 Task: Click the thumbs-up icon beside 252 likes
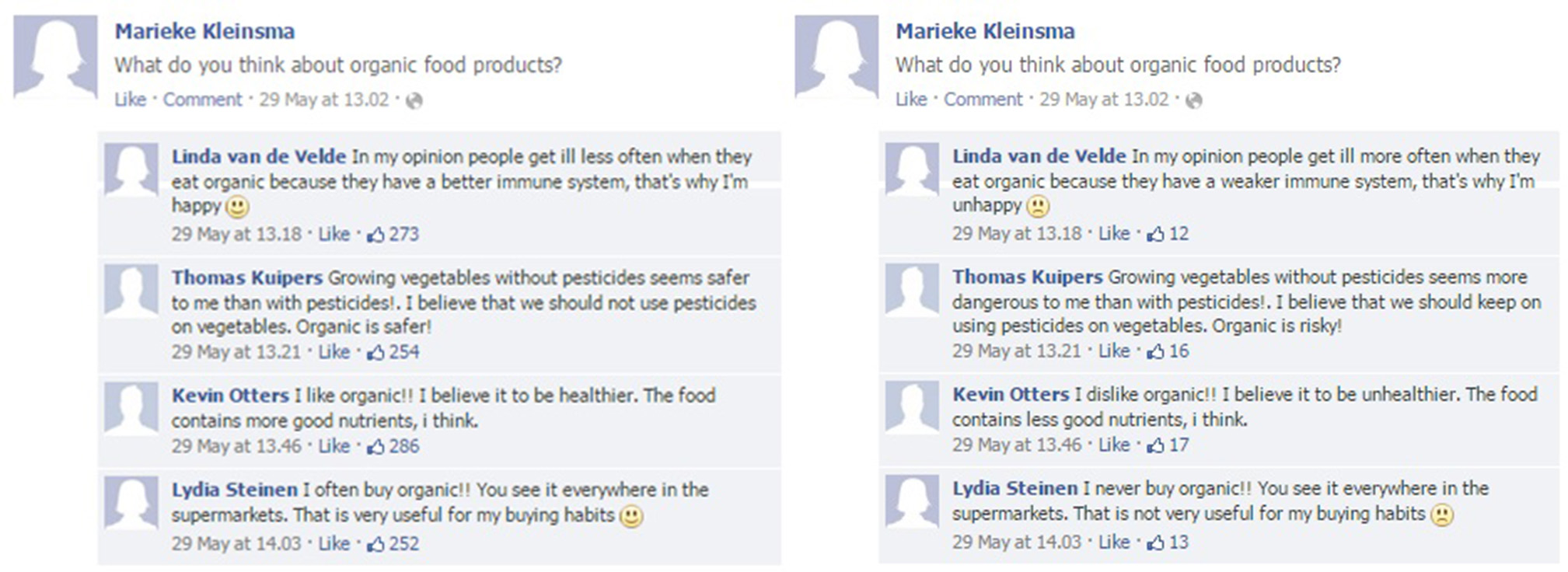[375, 544]
